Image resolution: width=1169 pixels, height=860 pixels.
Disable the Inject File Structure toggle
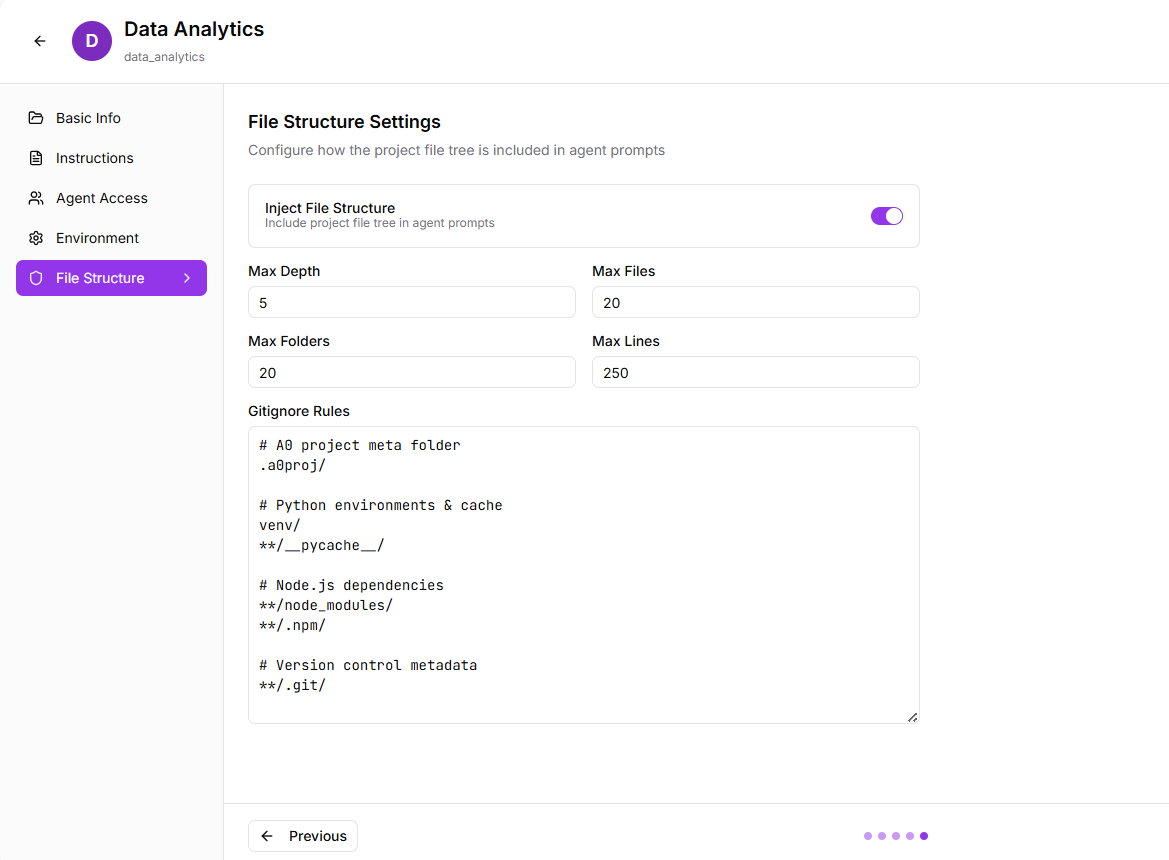(886, 216)
